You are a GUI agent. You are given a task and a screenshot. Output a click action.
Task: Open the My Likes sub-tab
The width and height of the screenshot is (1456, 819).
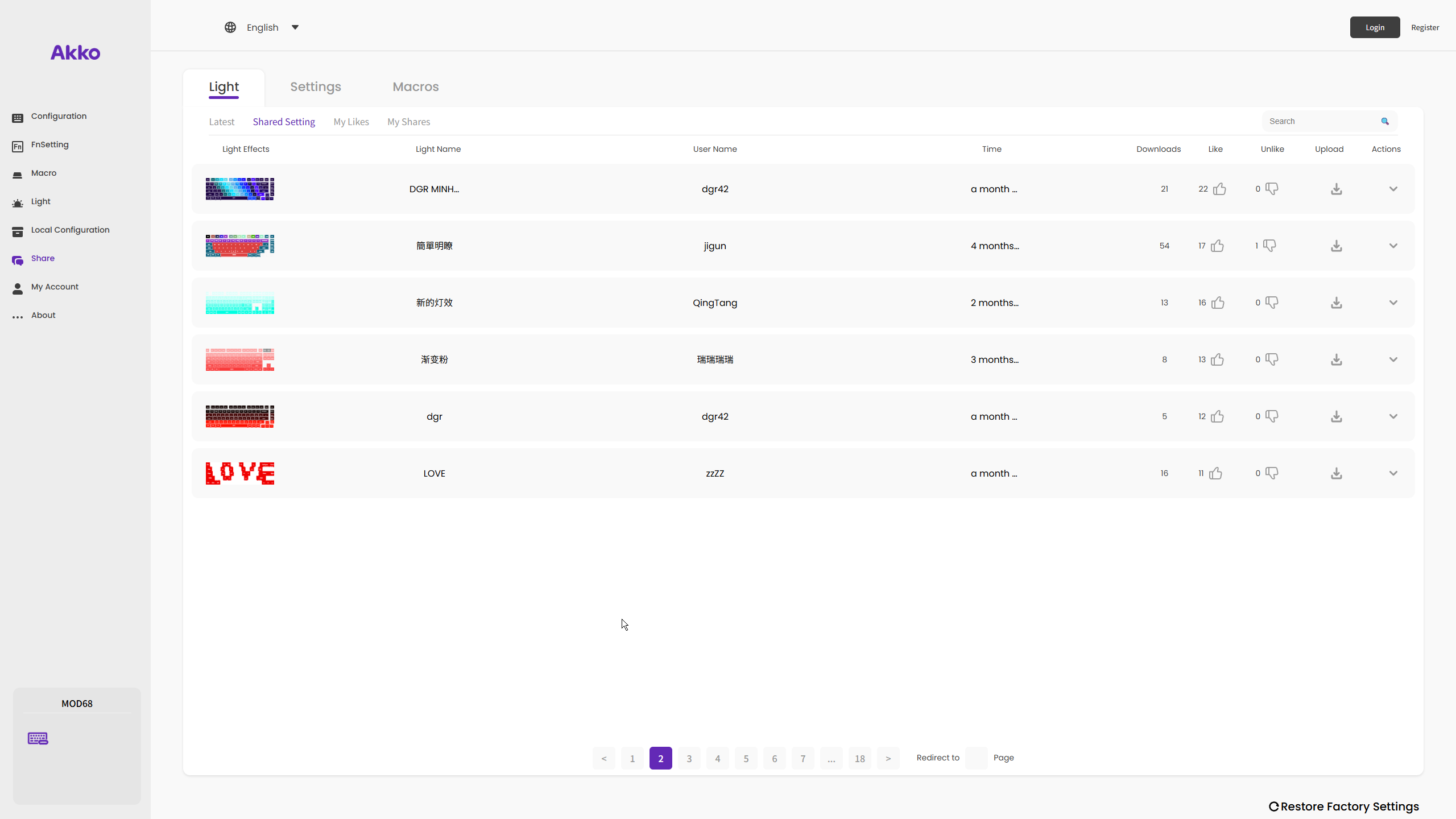pyautogui.click(x=351, y=122)
